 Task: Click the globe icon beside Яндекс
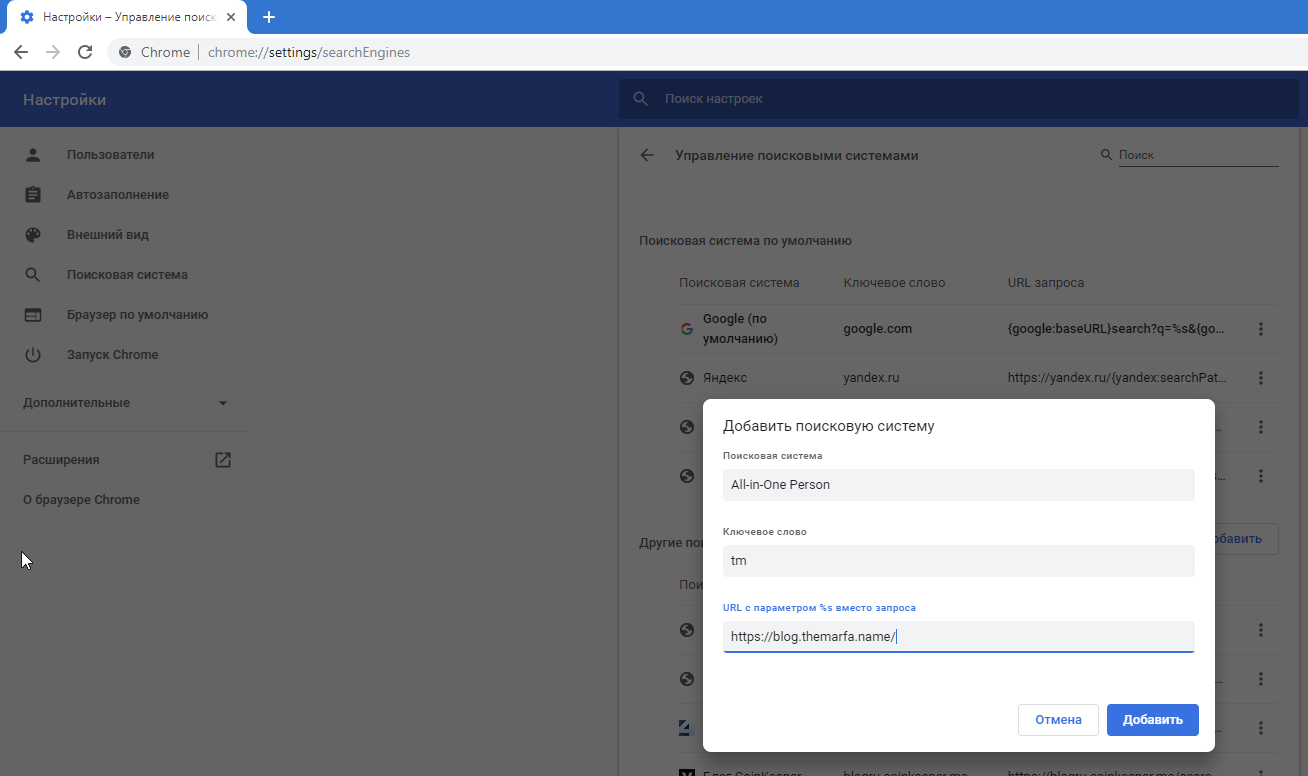[687, 378]
